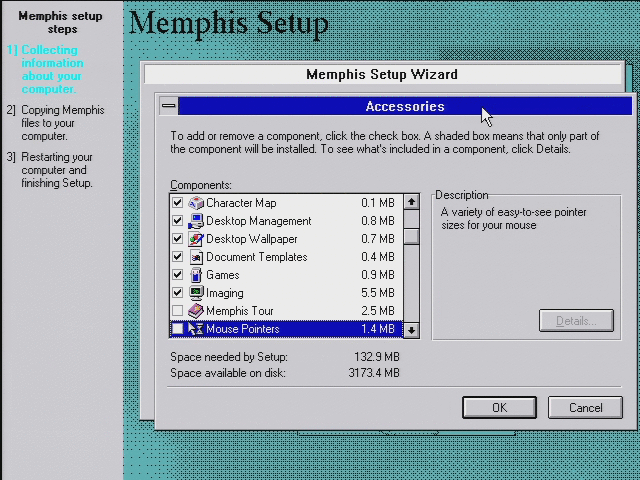Viewport: 640px width, 480px height.
Task: Click the Accessories dialog title bar
Action: (x=405, y=106)
